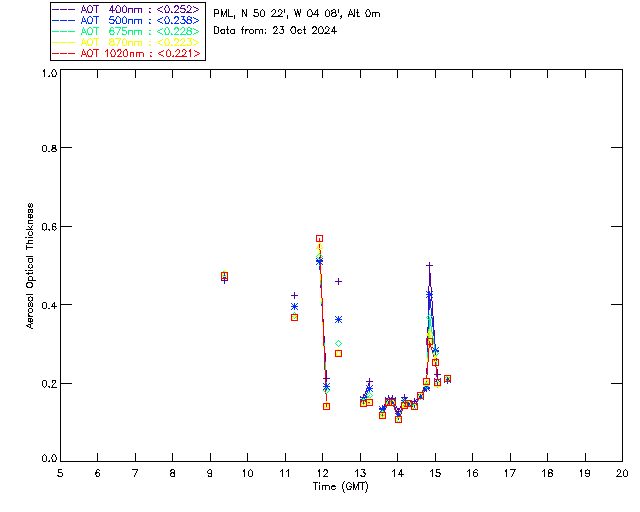Click the AOT 870nm legend entry

pos(127,42)
